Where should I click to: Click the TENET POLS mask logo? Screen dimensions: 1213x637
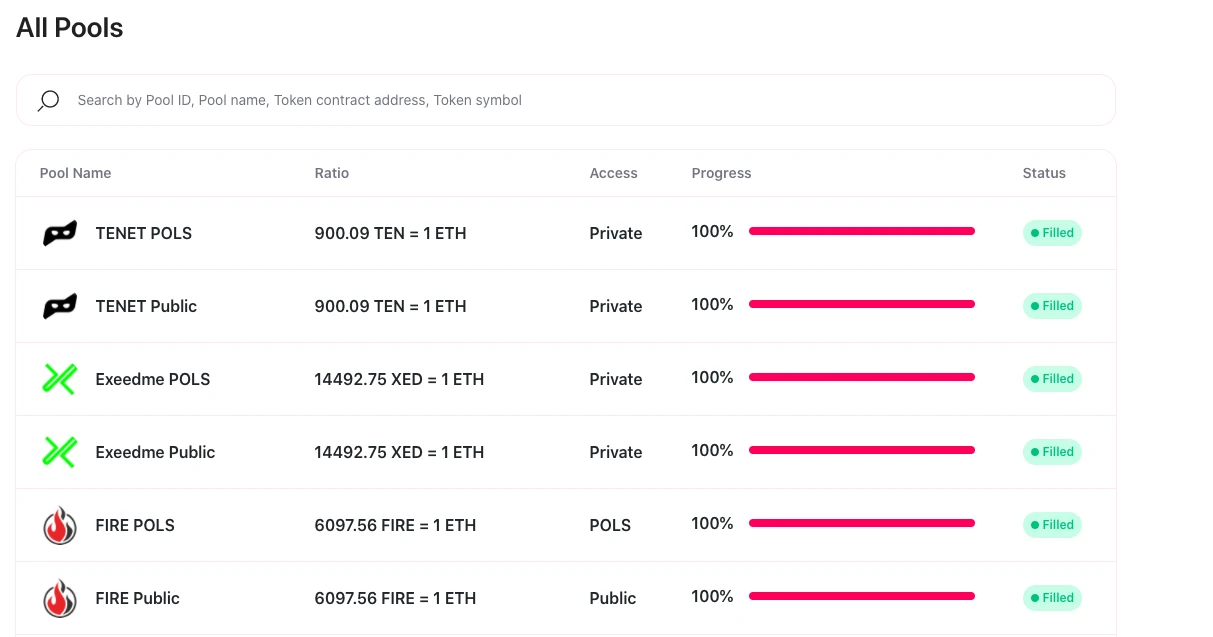[x=59, y=233]
